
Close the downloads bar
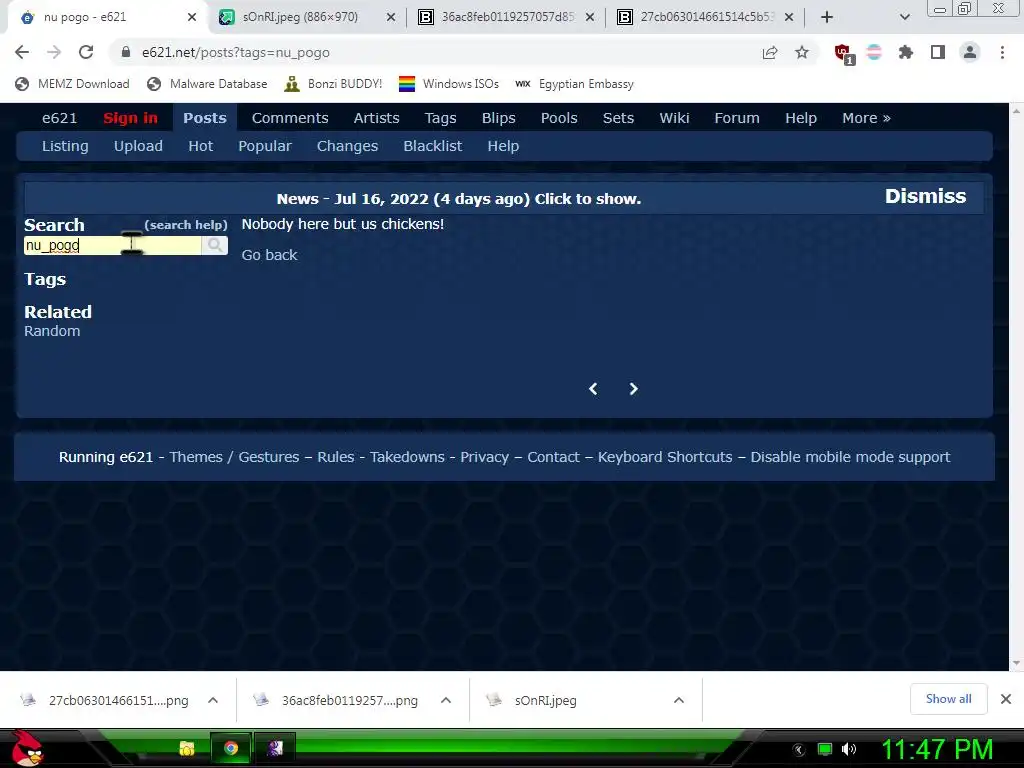[1006, 699]
